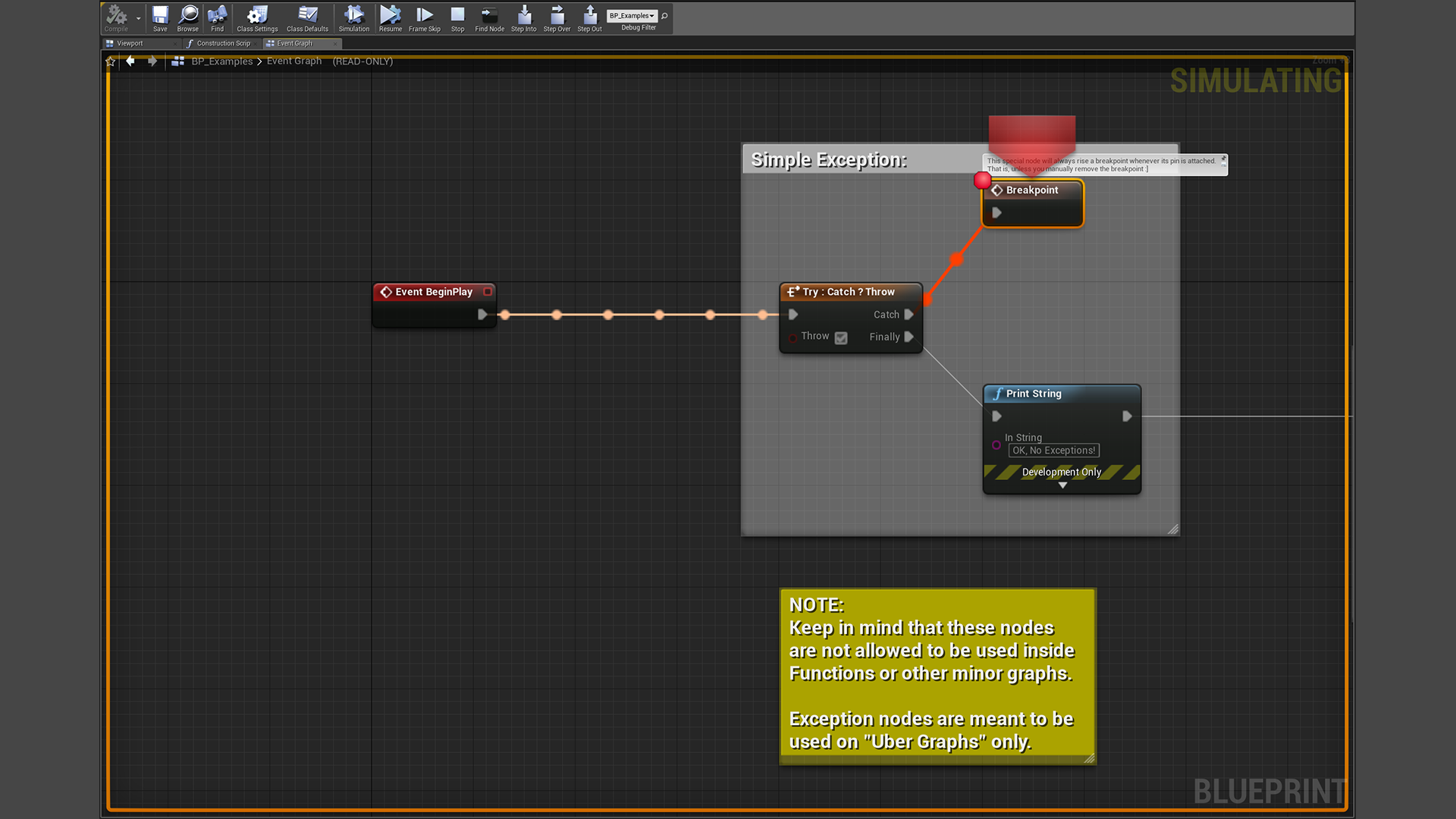Switch to the Construction Script tab
Viewport: 1456px width, 819px height.
(222, 43)
